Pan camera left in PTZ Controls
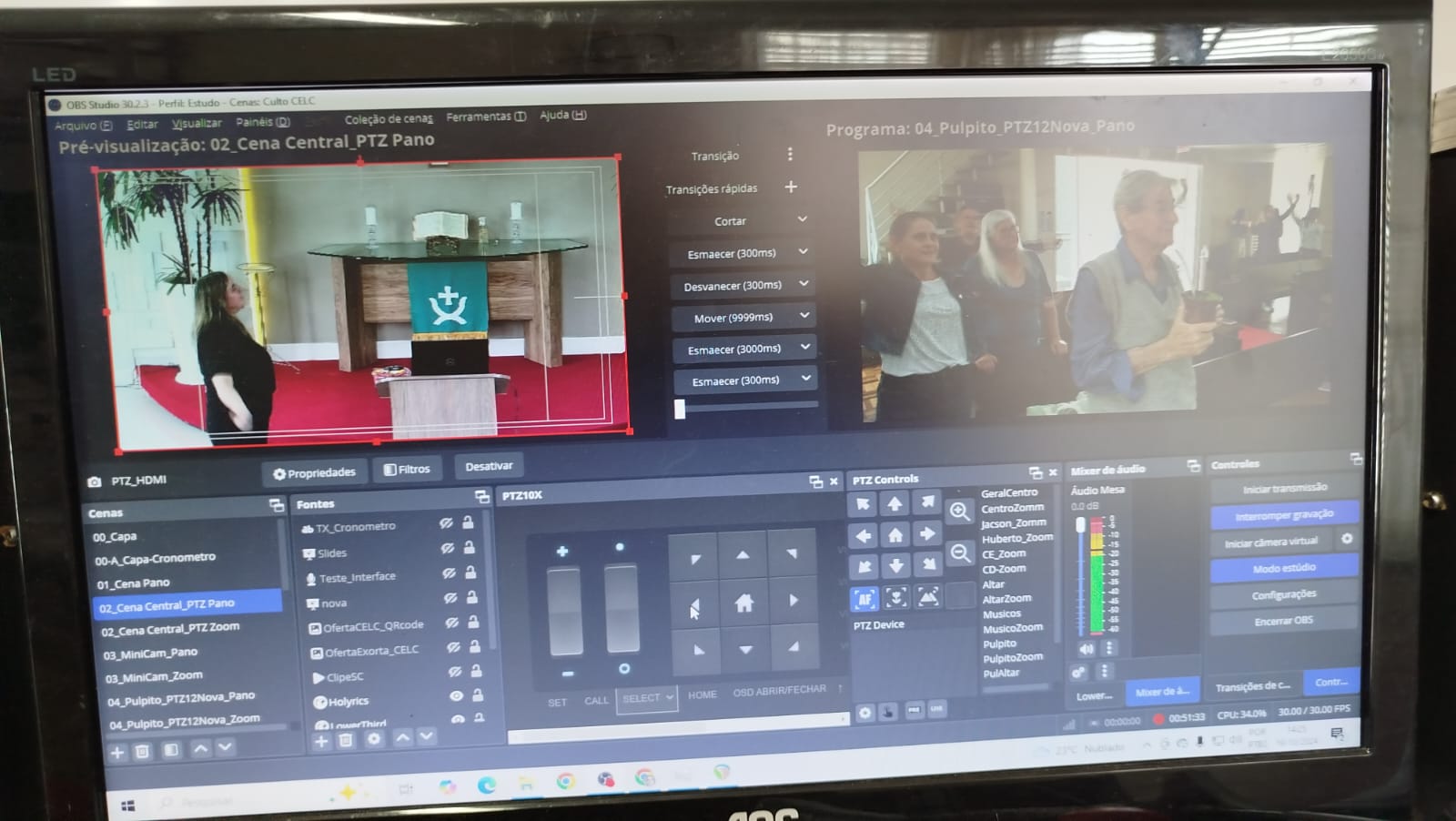The height and width of the screenshot is (821, 1456). point(864,535)
